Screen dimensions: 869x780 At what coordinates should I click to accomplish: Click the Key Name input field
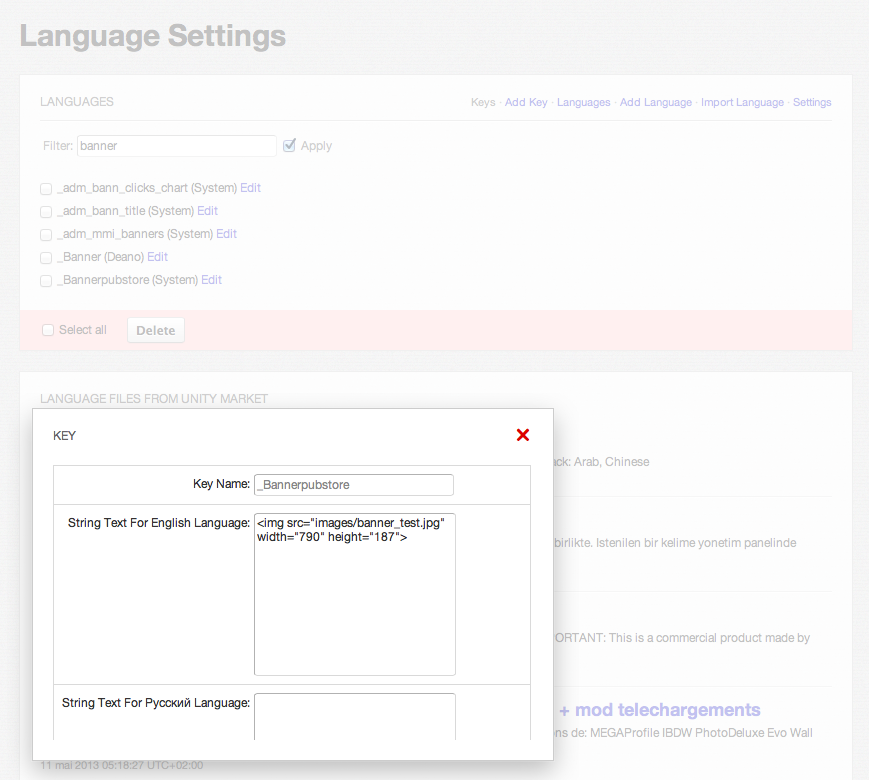tap(354, 485)
